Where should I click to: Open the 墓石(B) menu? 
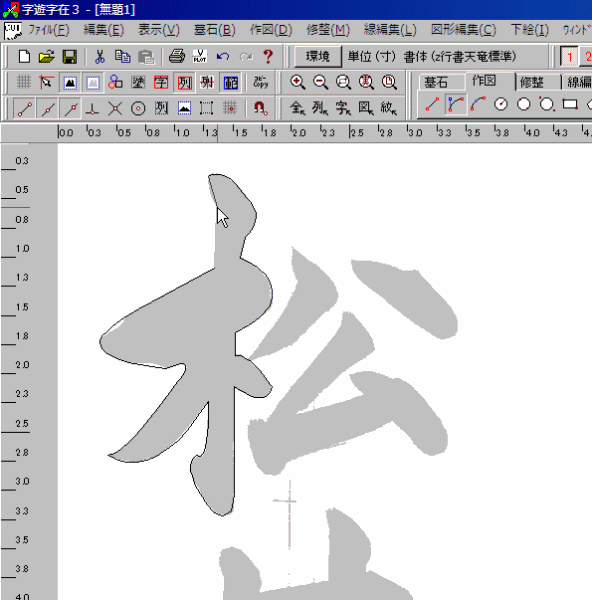(214, 30)
